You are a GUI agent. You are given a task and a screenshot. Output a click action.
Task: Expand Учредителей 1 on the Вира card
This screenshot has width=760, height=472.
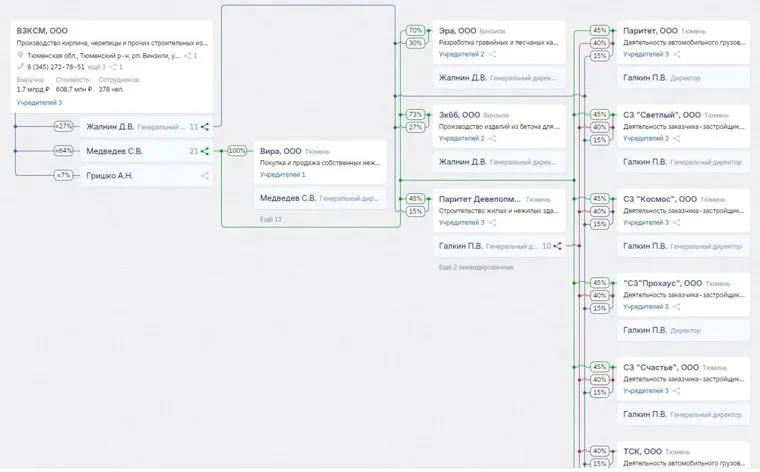click(283, 175)
